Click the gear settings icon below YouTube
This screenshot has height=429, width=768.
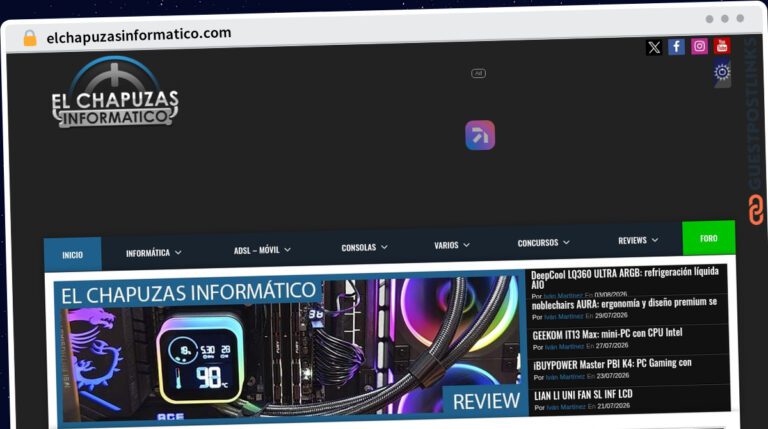pos(722,72)
